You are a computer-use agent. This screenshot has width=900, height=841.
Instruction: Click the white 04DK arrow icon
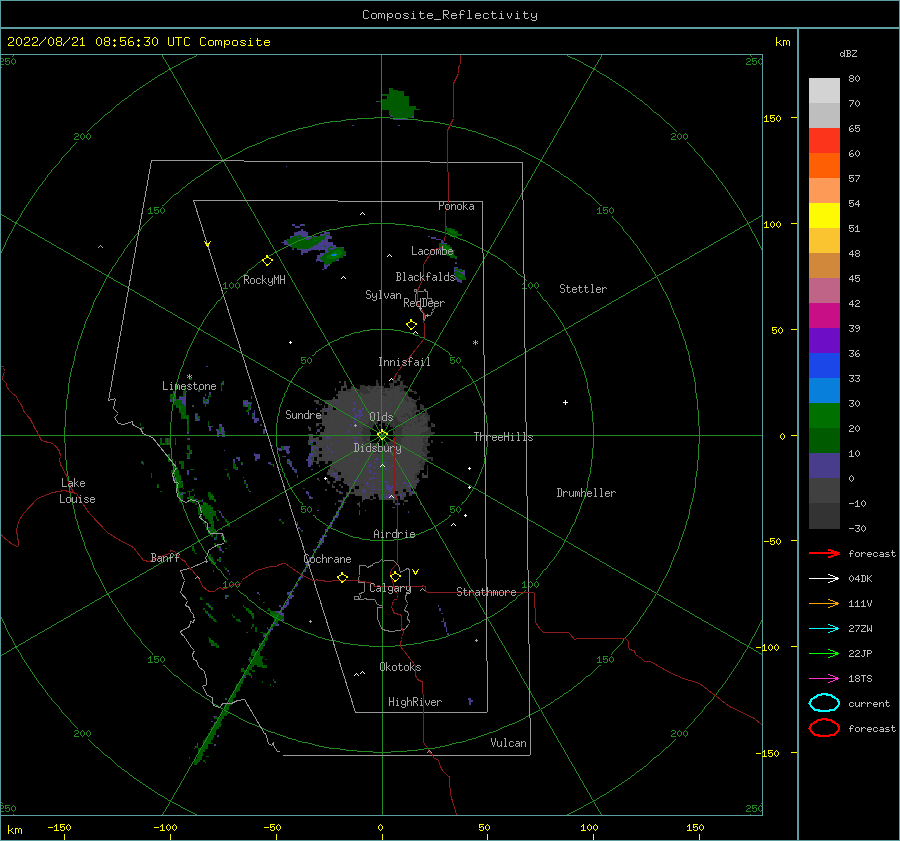[x=824, y=578]
